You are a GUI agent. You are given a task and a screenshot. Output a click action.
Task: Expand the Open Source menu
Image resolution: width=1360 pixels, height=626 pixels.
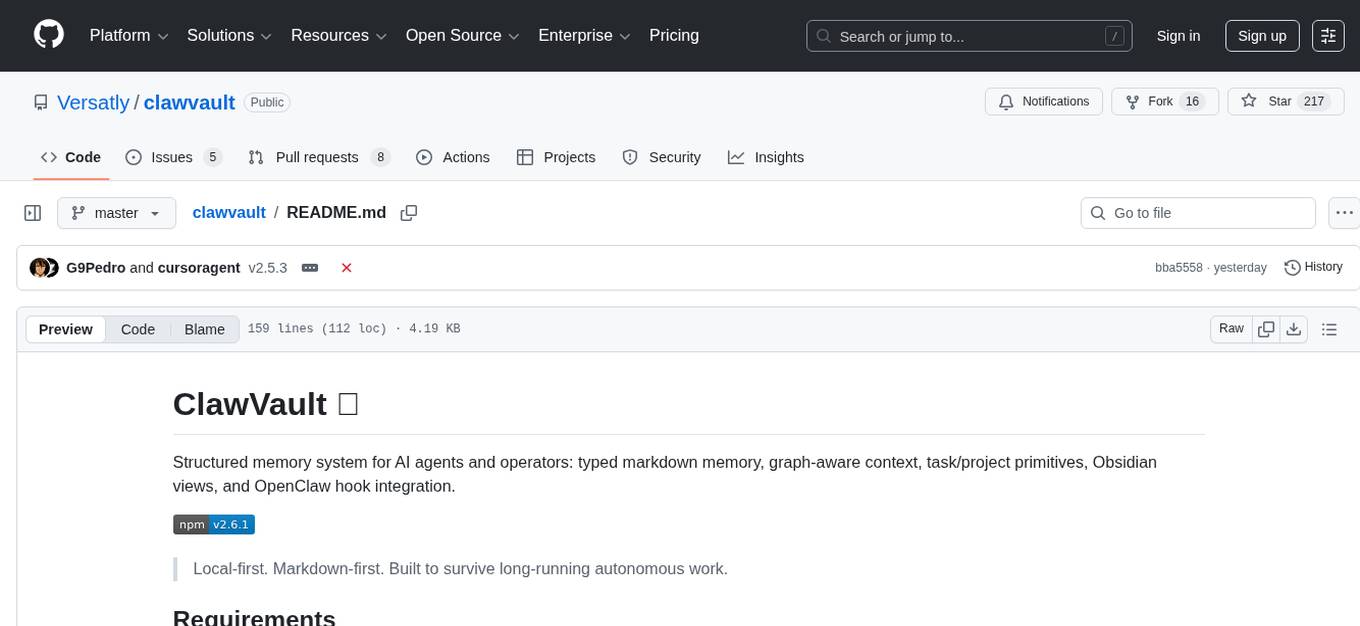pyautogui.click(x=462, y=36)
